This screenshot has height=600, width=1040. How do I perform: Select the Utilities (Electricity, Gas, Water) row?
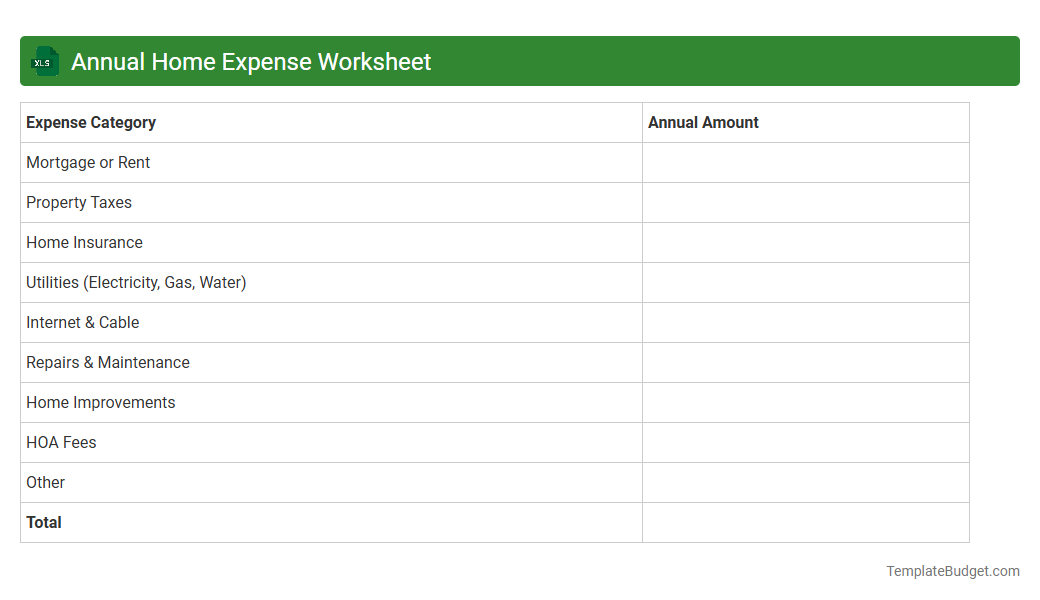point(136,282)
